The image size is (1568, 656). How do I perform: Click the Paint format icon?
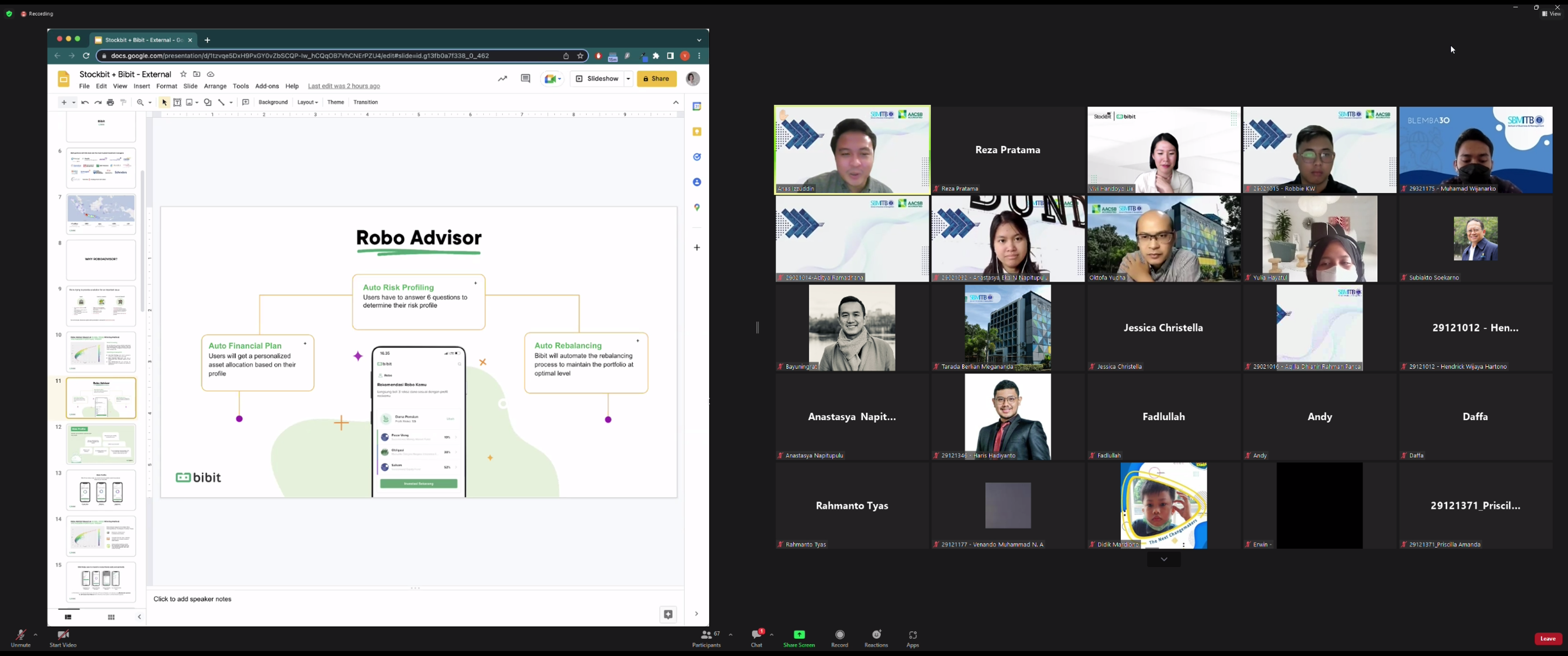(123, 102)
